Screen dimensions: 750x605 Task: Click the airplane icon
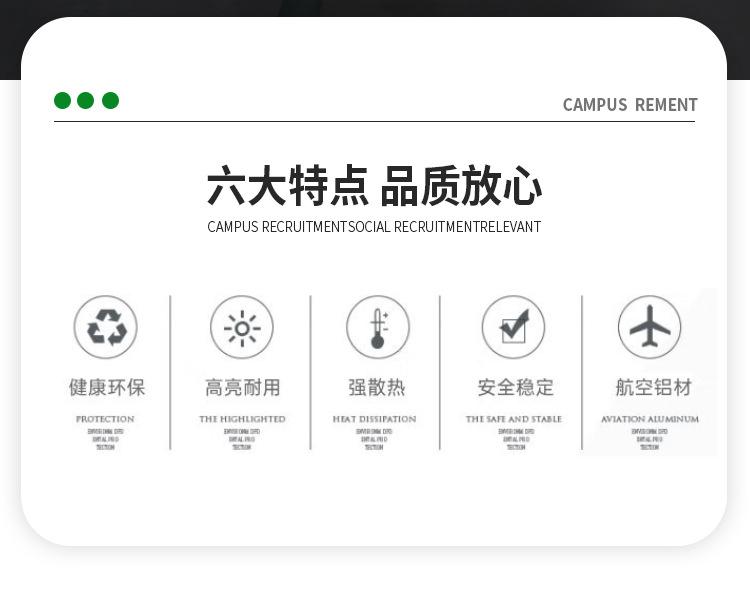[649, 327]
